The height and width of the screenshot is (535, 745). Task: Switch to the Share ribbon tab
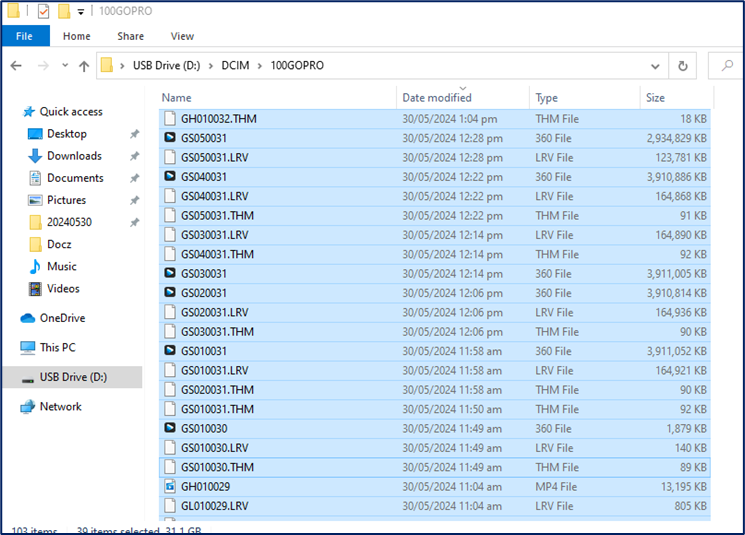pyautogui.click(x=131, y=36)
